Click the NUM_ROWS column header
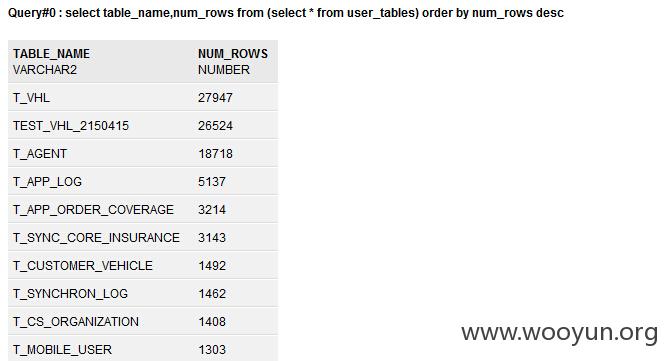The image size is (667, 361). 233,54
